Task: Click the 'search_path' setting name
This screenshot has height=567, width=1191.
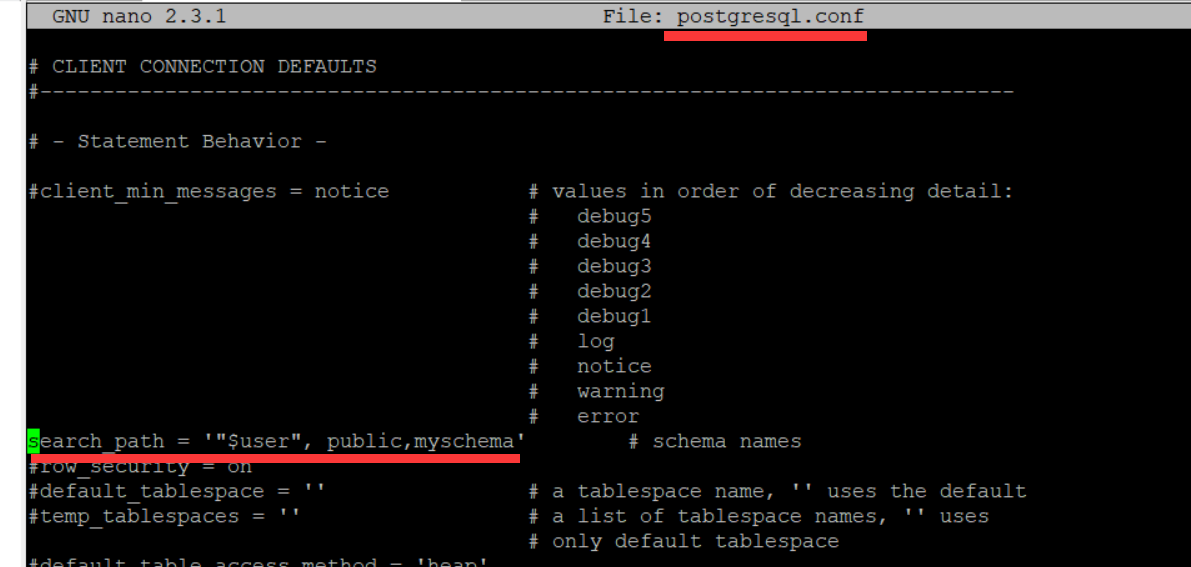Action: (x=96, y=441)
